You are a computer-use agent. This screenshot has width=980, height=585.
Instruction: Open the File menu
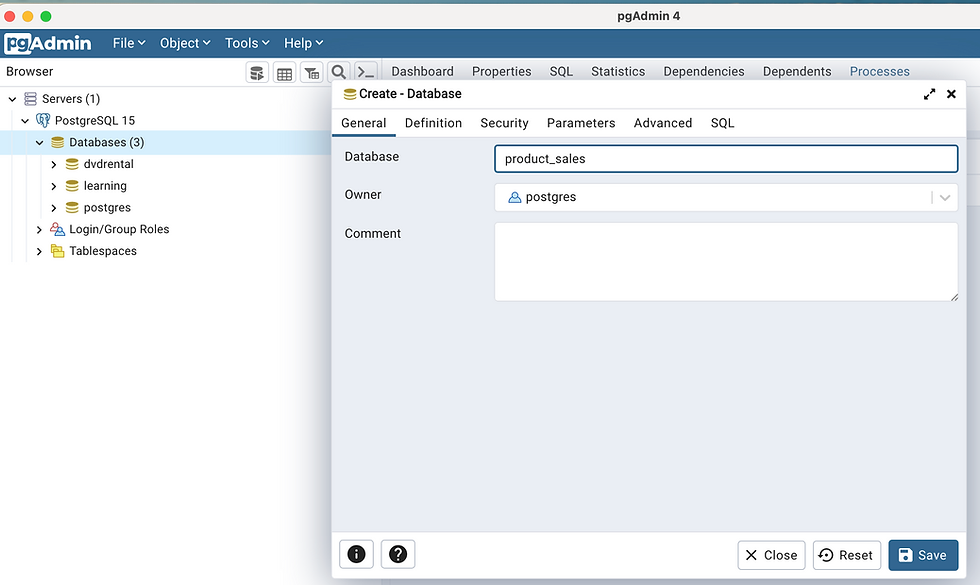tap(129, 43)
